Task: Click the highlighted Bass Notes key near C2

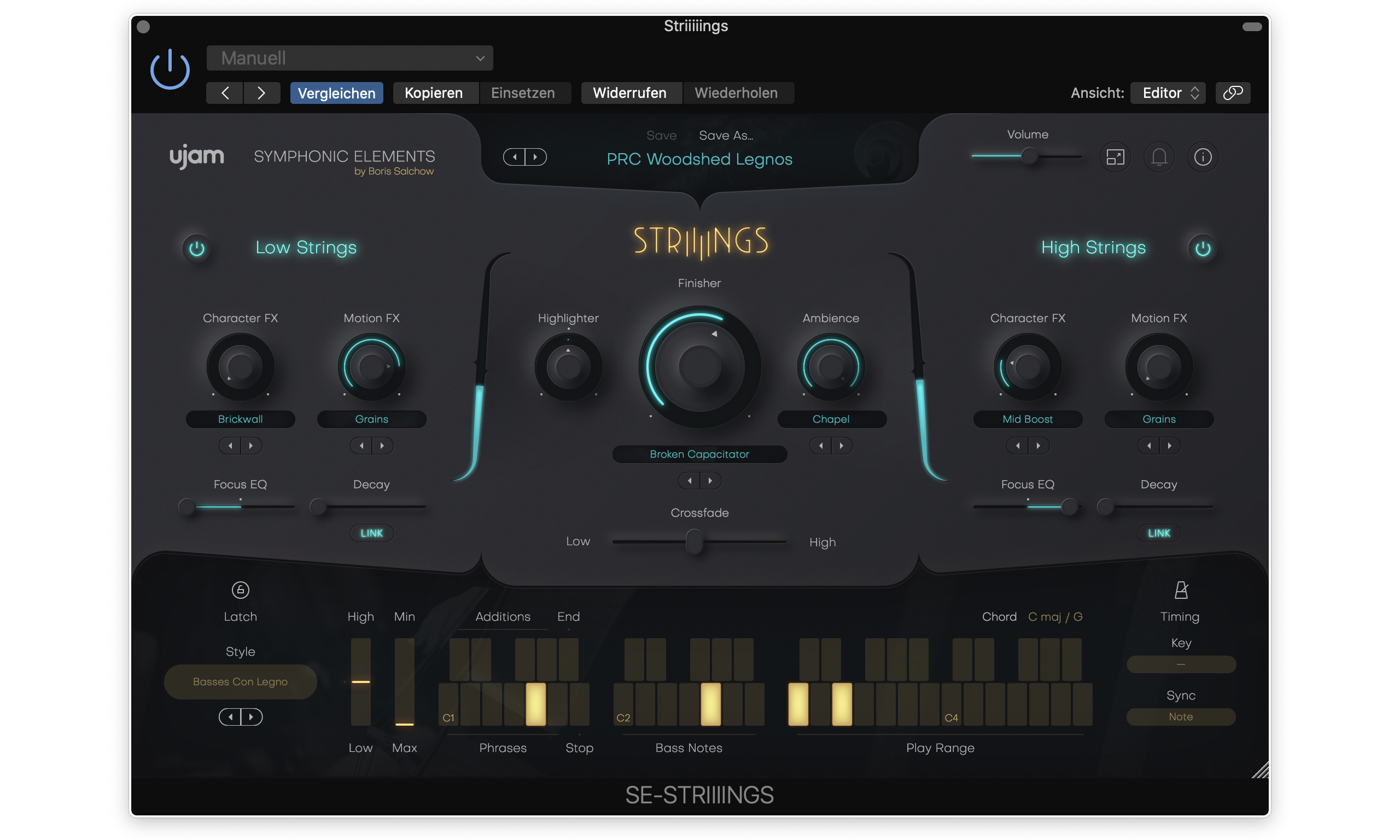Action: pos(711,704)
